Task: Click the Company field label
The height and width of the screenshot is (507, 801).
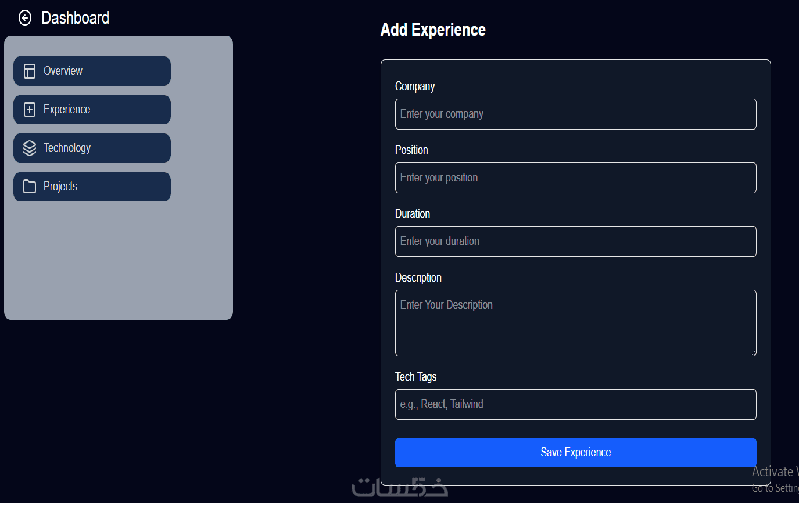Action: click(x=415, y=87)
